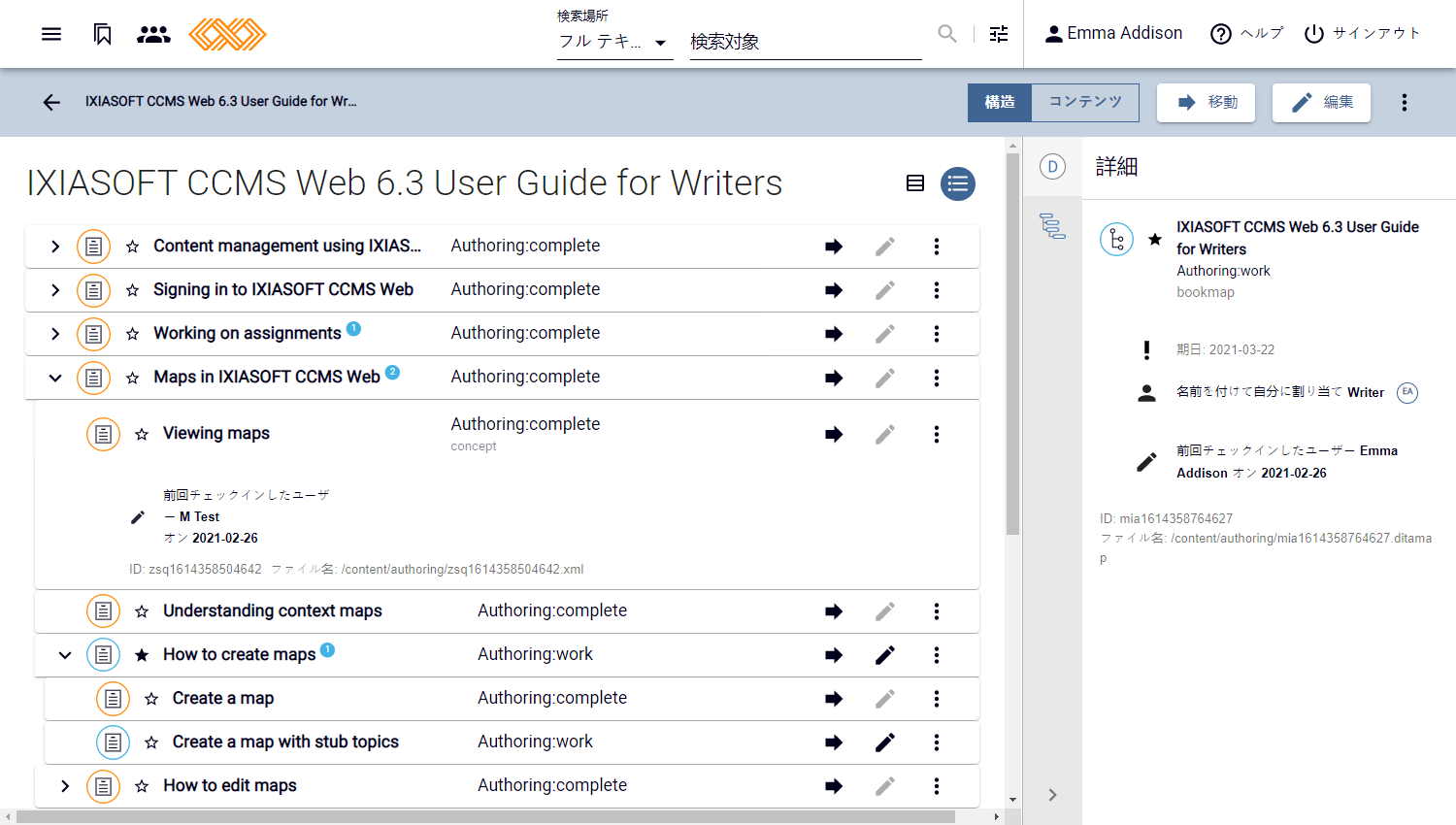Move arrow for Content management row
Screen dimensions: 1456x825
[x=834, y=247]
